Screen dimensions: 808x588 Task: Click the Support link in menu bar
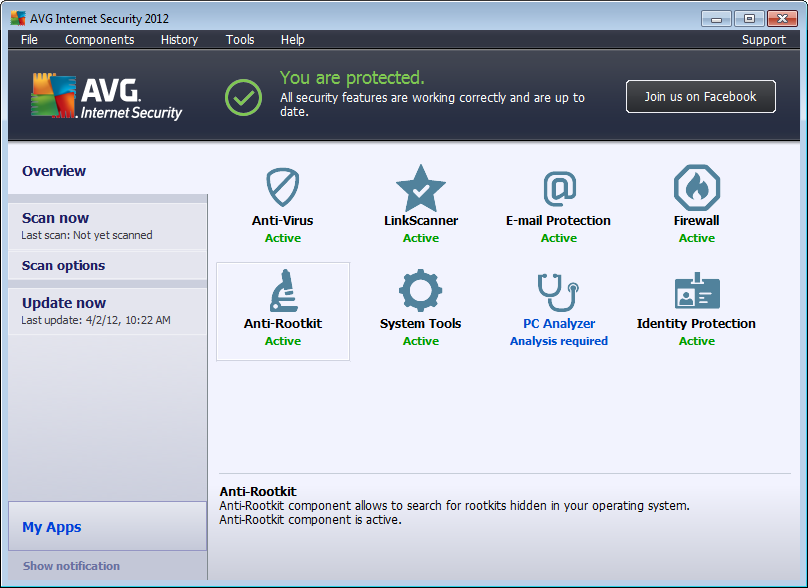763,40
